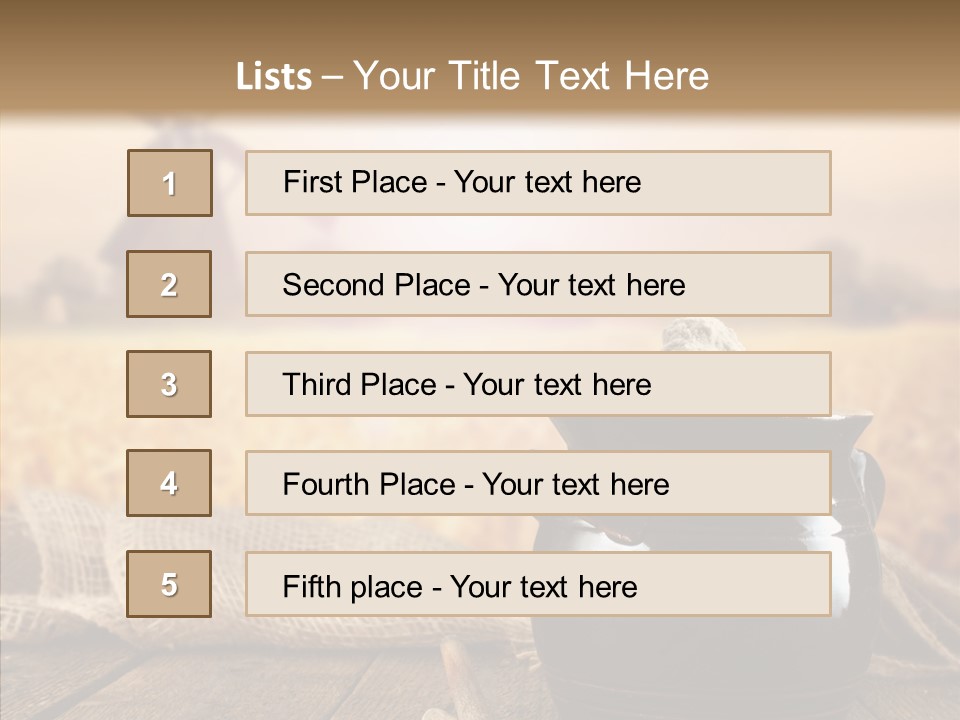This screenshot has width=960, height=720.
Task: Select the number 4 box
Action: pyautogui.click(x=169, y=483)
